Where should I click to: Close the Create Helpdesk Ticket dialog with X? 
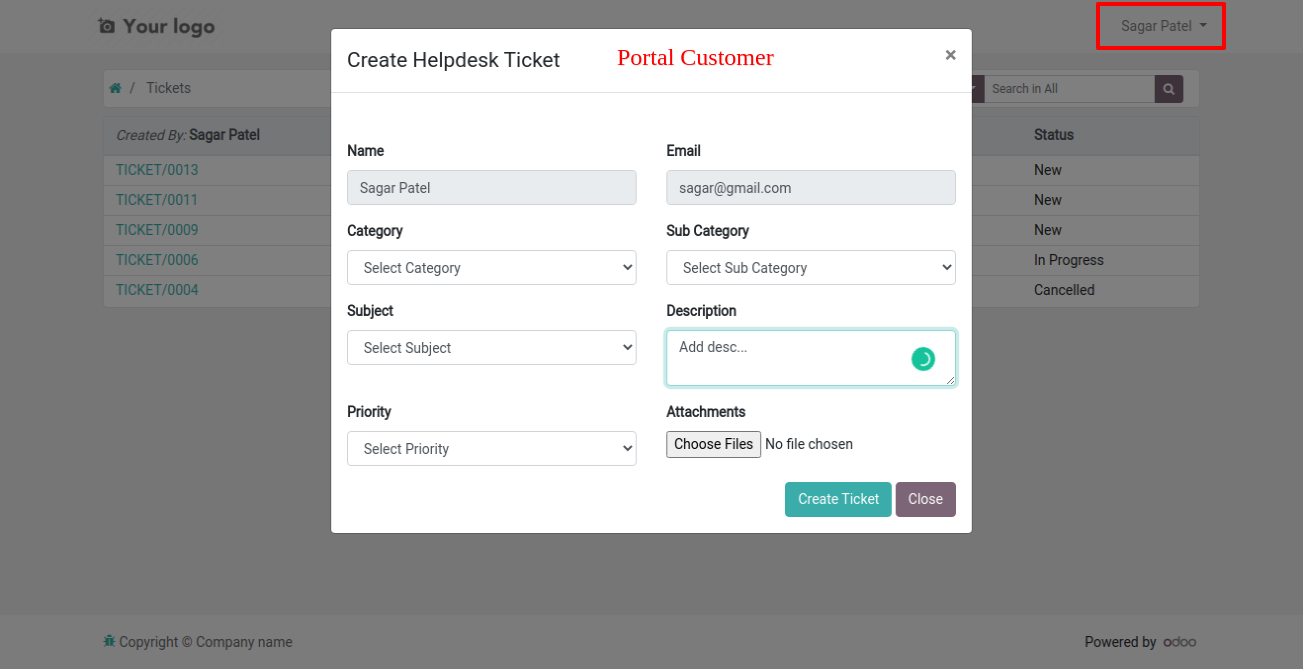click(x=950, y=55)
